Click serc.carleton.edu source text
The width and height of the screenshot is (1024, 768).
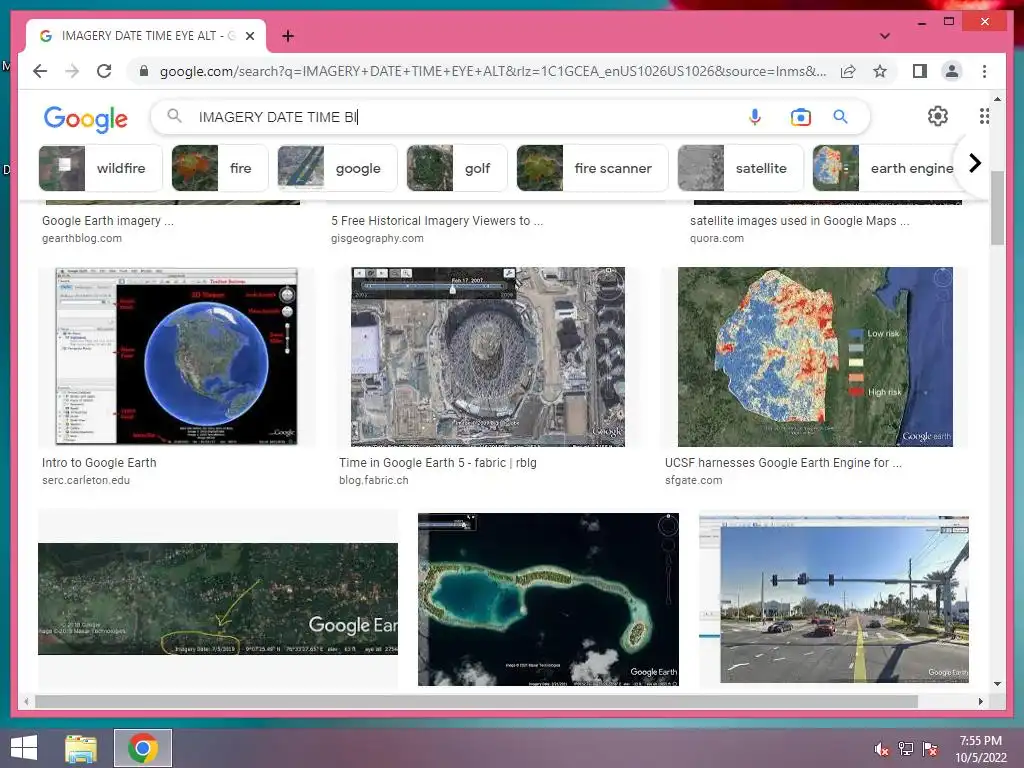pos(86,480)
